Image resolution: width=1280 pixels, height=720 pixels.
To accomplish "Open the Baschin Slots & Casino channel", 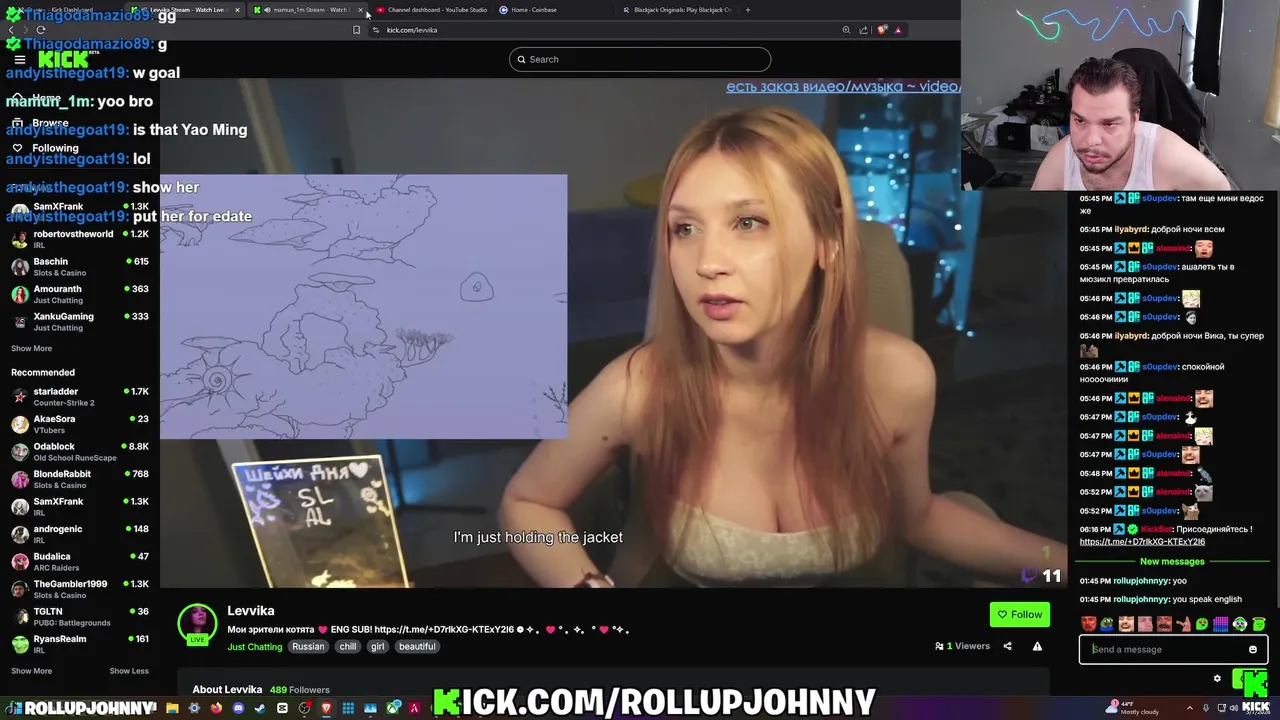I will pos(80,267).
